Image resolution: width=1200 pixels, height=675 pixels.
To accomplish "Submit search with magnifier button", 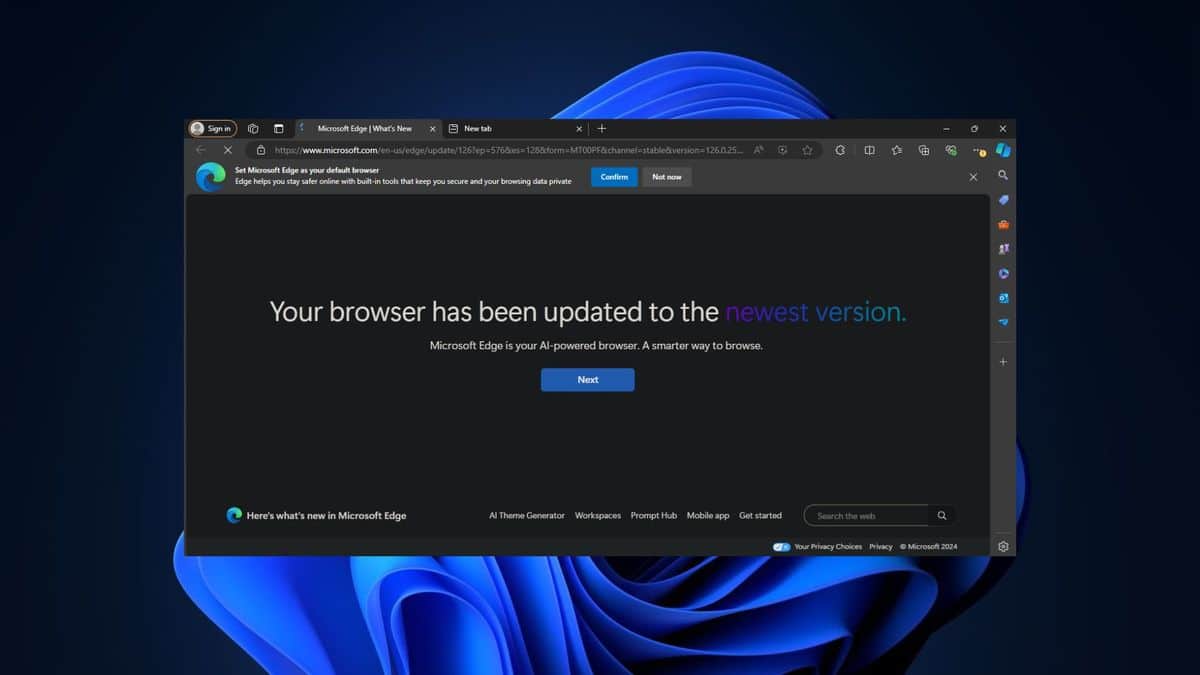I will pos(942,516).
